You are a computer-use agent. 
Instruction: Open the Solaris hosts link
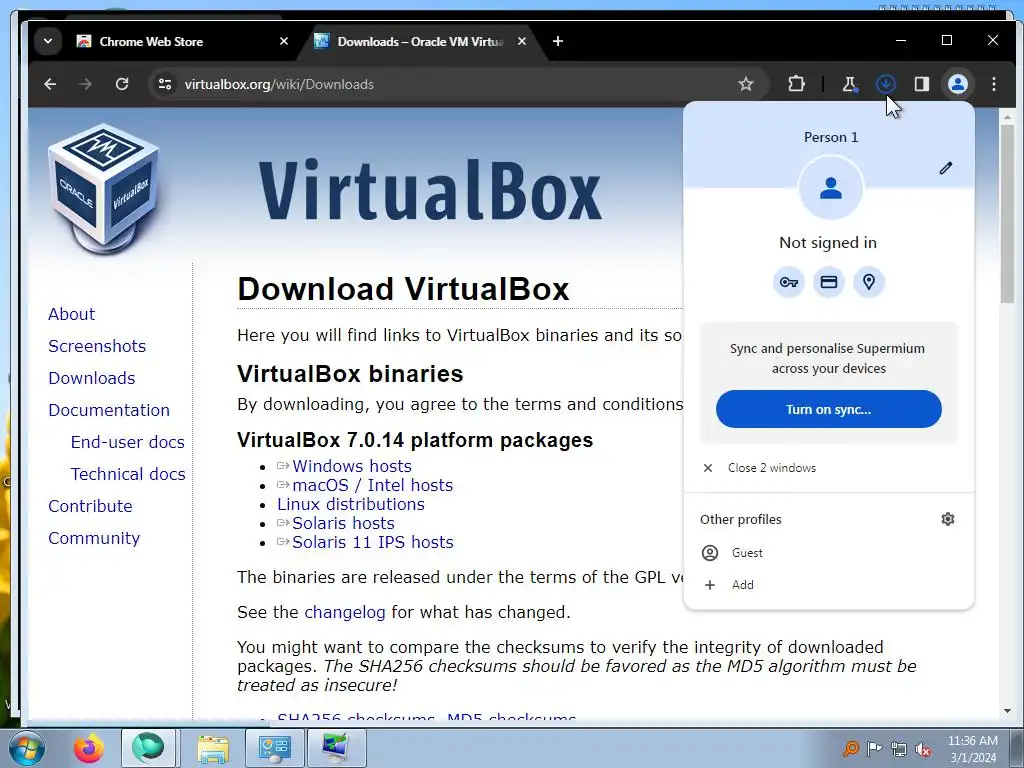(x=344, y=523)
